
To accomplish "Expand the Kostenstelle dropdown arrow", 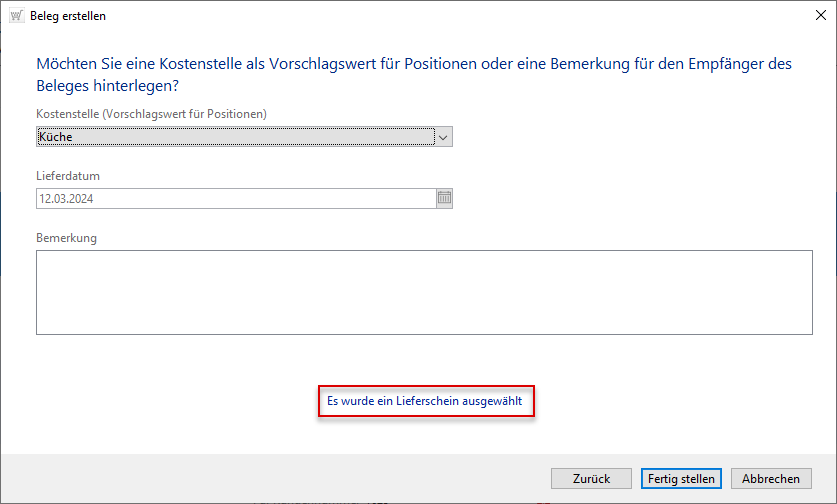I will tap(444, 137).
